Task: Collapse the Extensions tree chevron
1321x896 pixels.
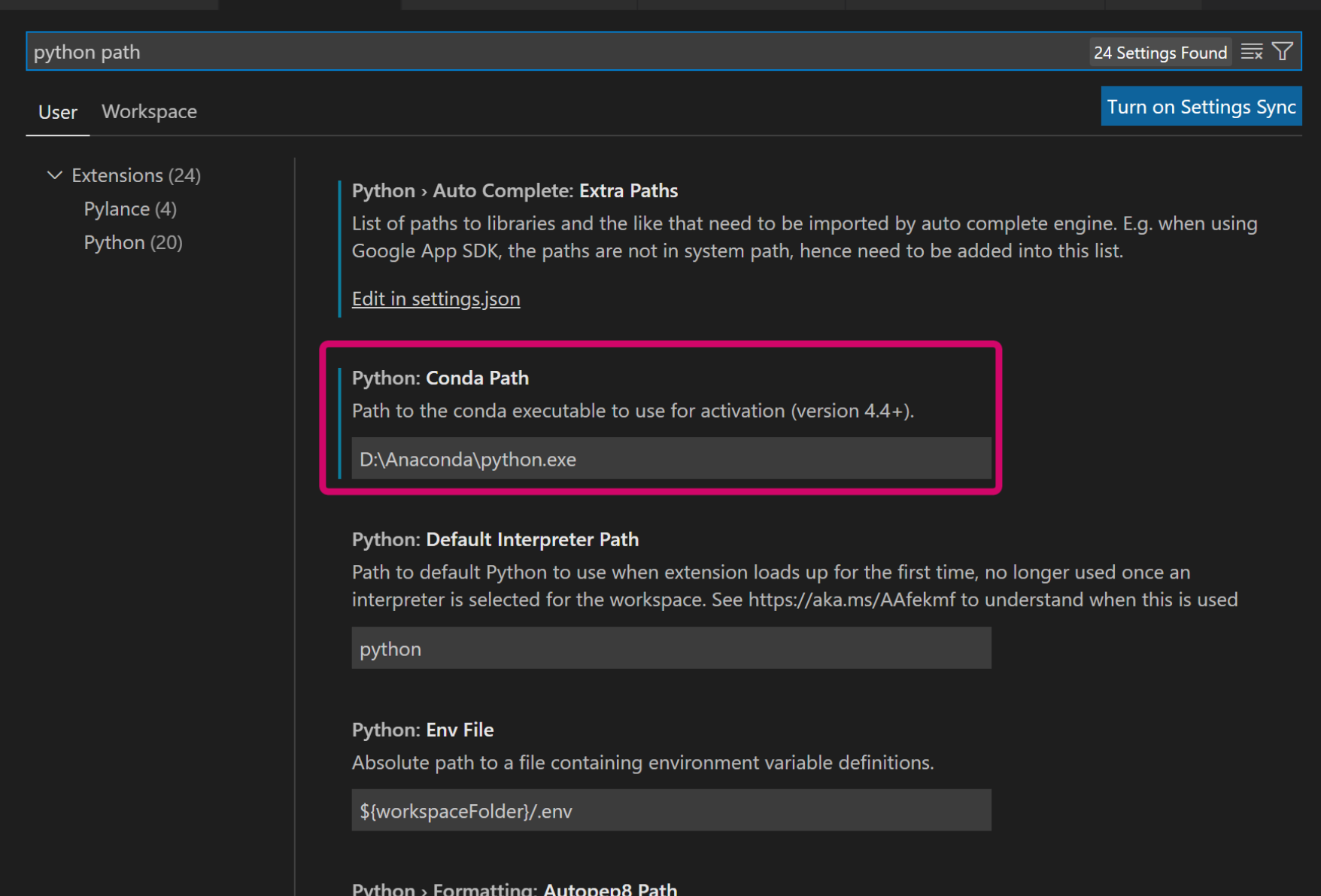Action: 55,175
